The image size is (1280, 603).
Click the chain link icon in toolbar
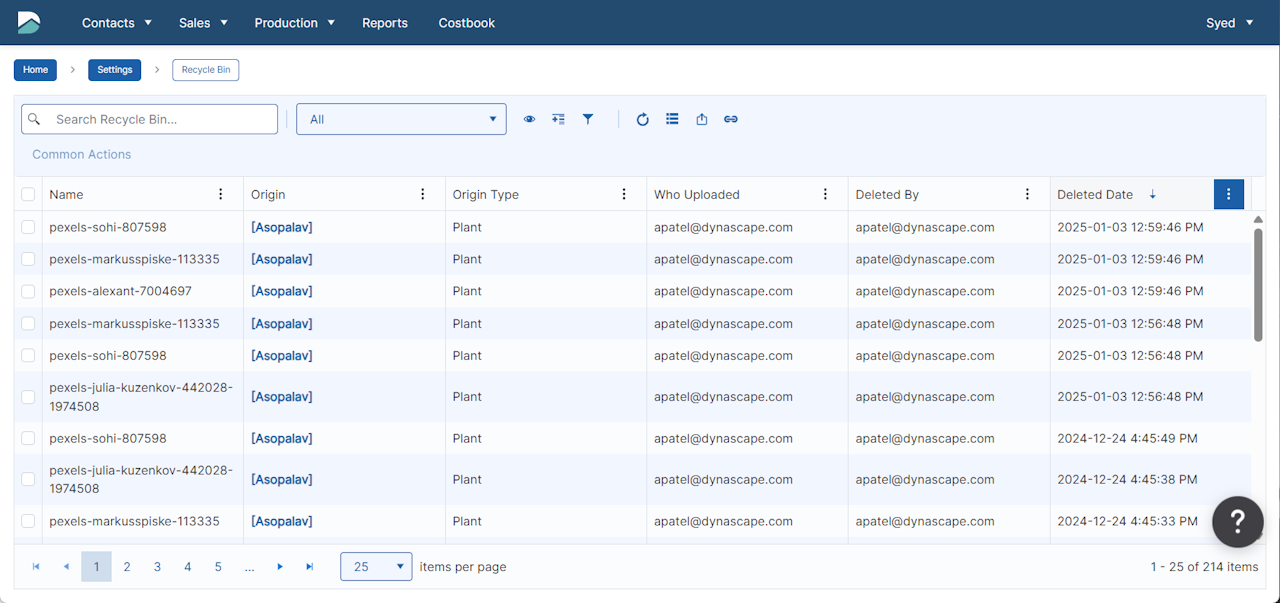(731, 119)
